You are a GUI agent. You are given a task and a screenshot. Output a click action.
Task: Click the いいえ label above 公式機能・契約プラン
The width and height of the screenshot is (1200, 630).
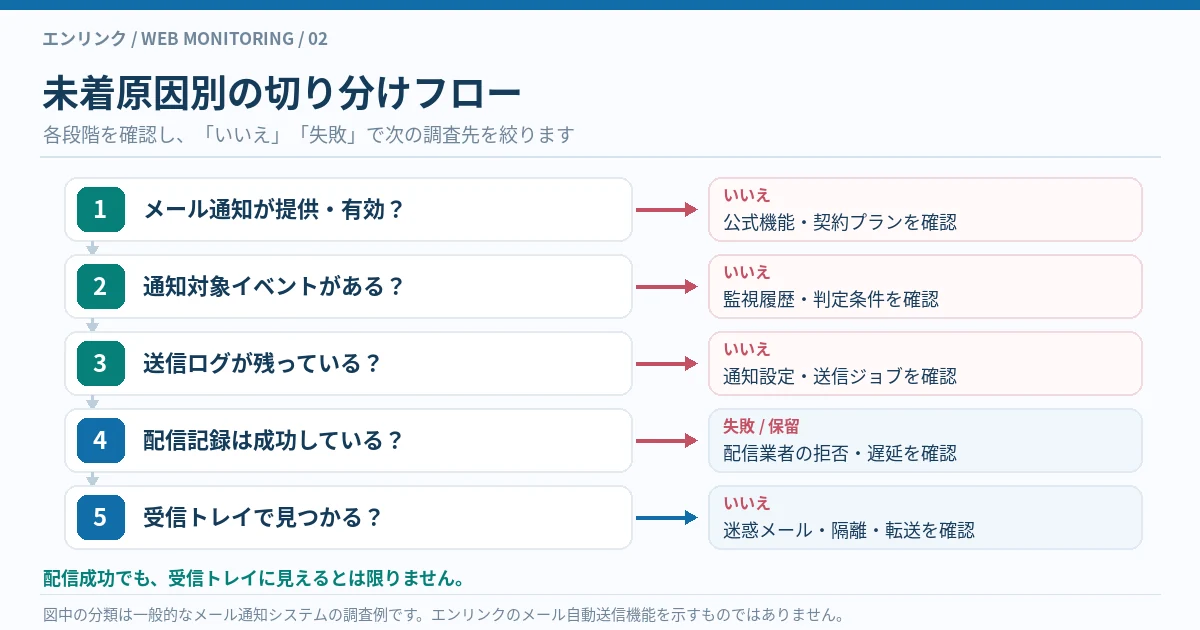747,195
